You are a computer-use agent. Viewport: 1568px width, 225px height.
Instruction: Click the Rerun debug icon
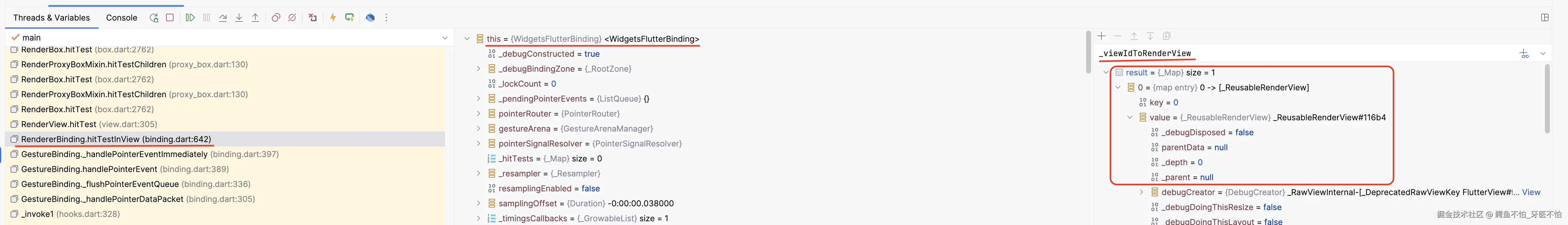[154, 18]
